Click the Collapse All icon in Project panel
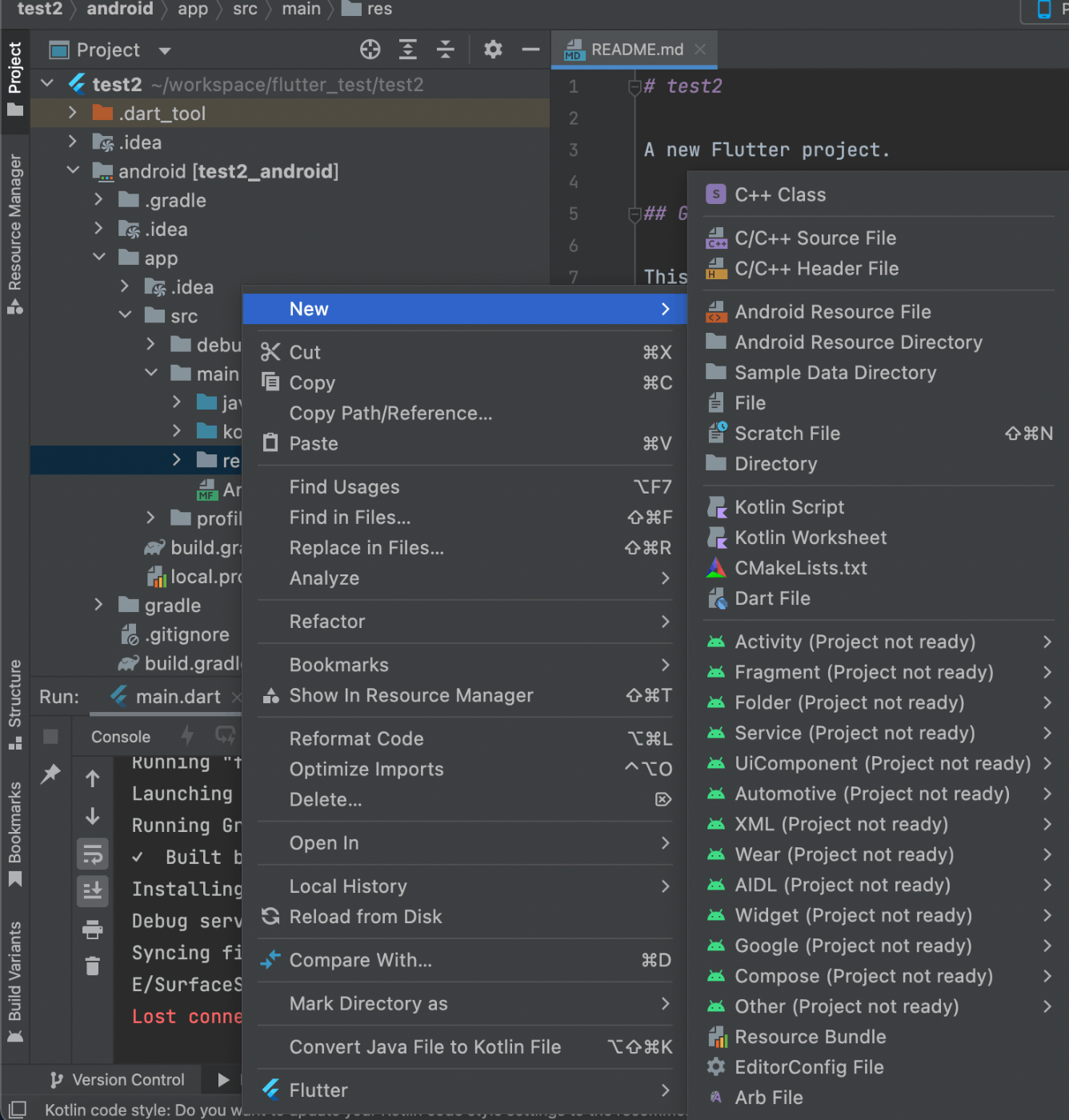The width and height of the screenshot is (1069, 1120). point(446,50)
